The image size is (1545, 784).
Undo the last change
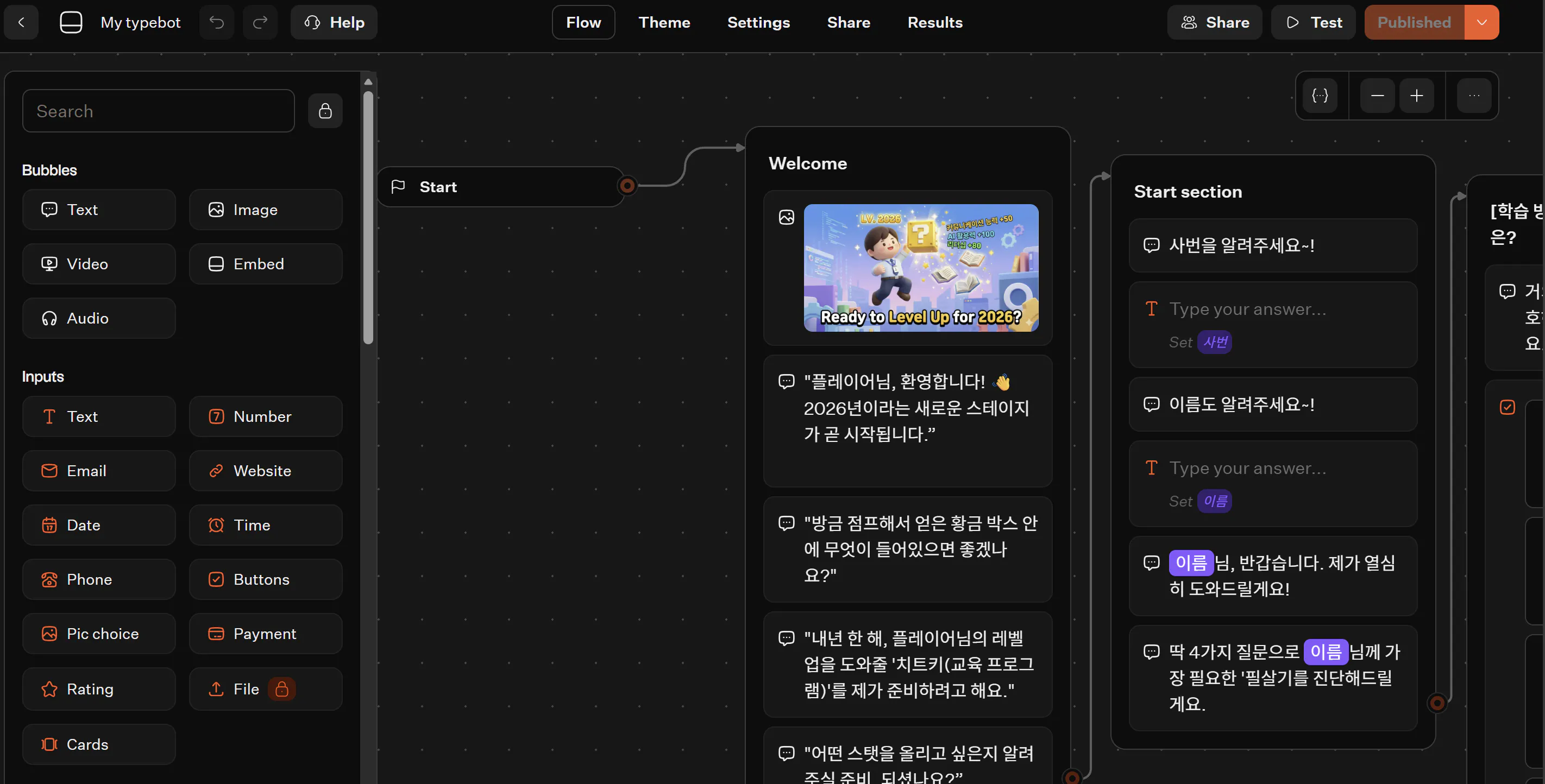(217, 22)
